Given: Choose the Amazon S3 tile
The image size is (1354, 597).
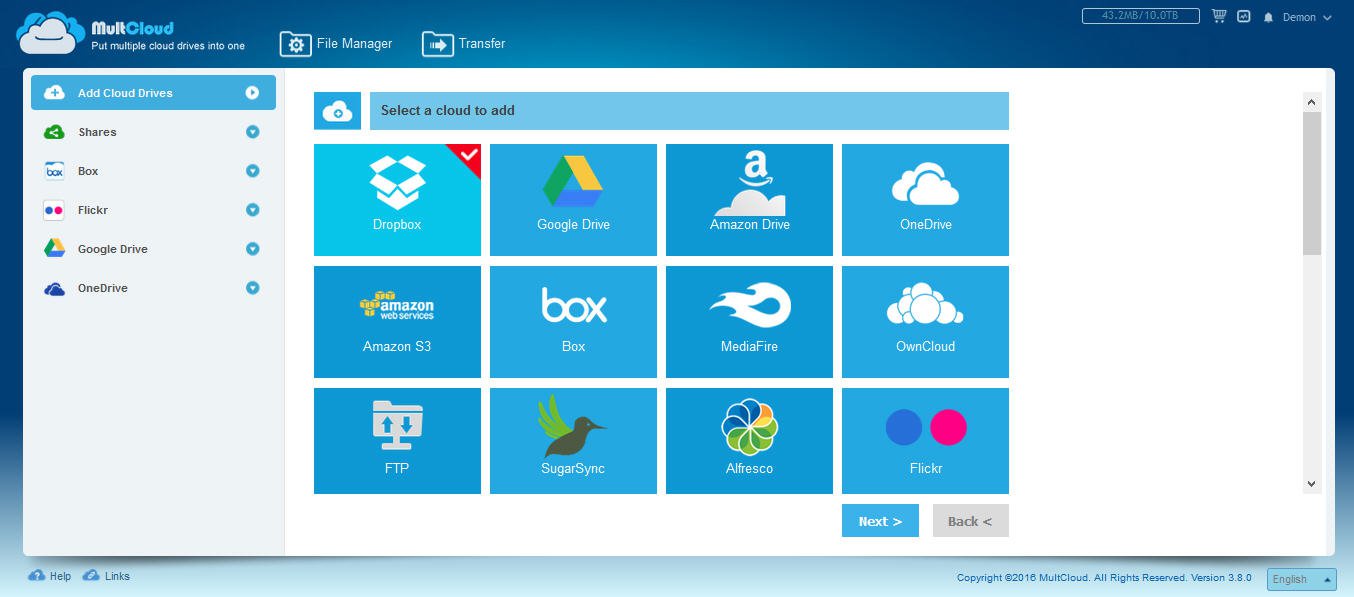Looking at the screenshot, I should [397, 322].
